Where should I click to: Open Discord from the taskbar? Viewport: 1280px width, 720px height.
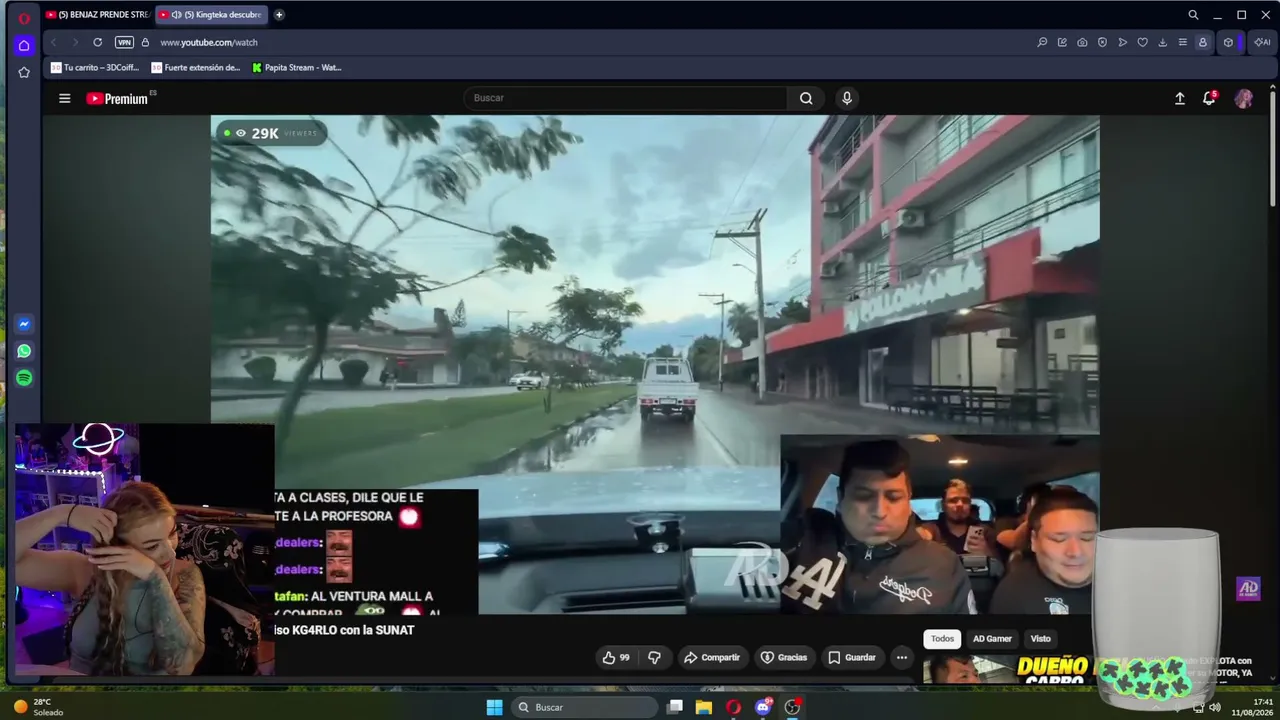click(x=764, y=707)
